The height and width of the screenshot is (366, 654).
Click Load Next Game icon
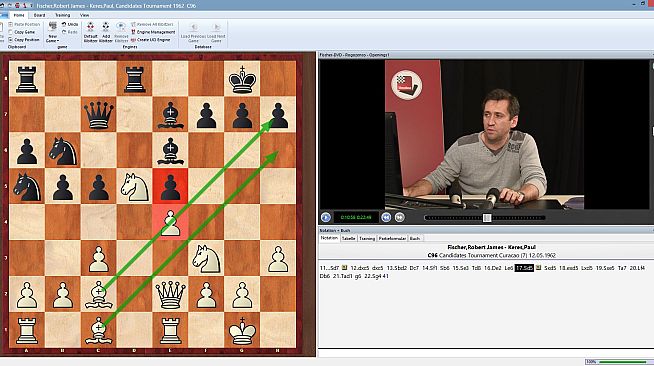[216, 28]
